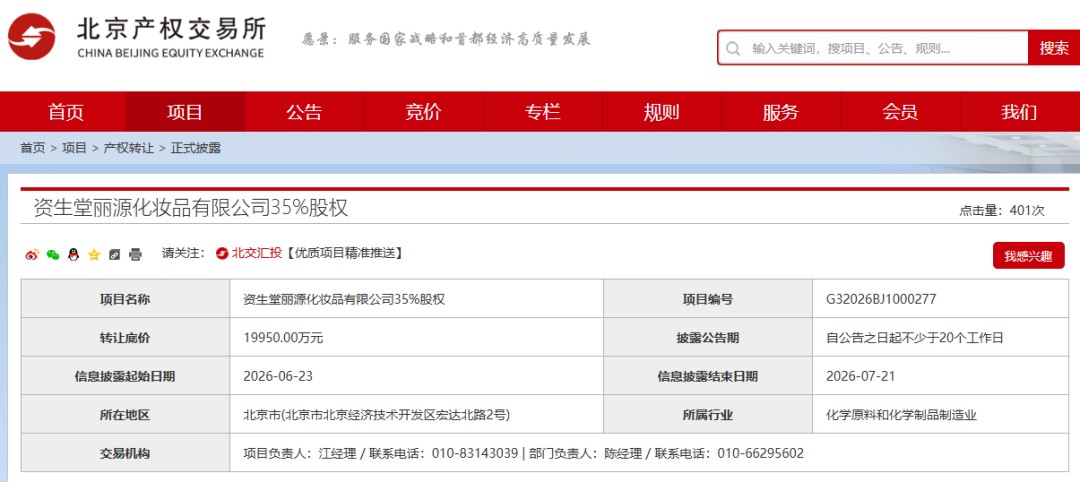Screen dimensions: 1080x482
Task: Click the yellow star favorite icon
Action: [94, 255]
